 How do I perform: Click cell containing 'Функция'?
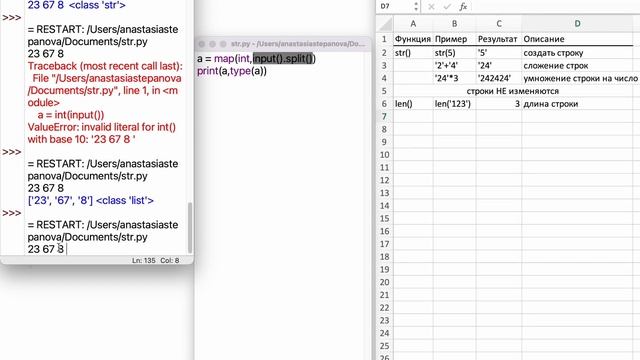coord(413,39)
